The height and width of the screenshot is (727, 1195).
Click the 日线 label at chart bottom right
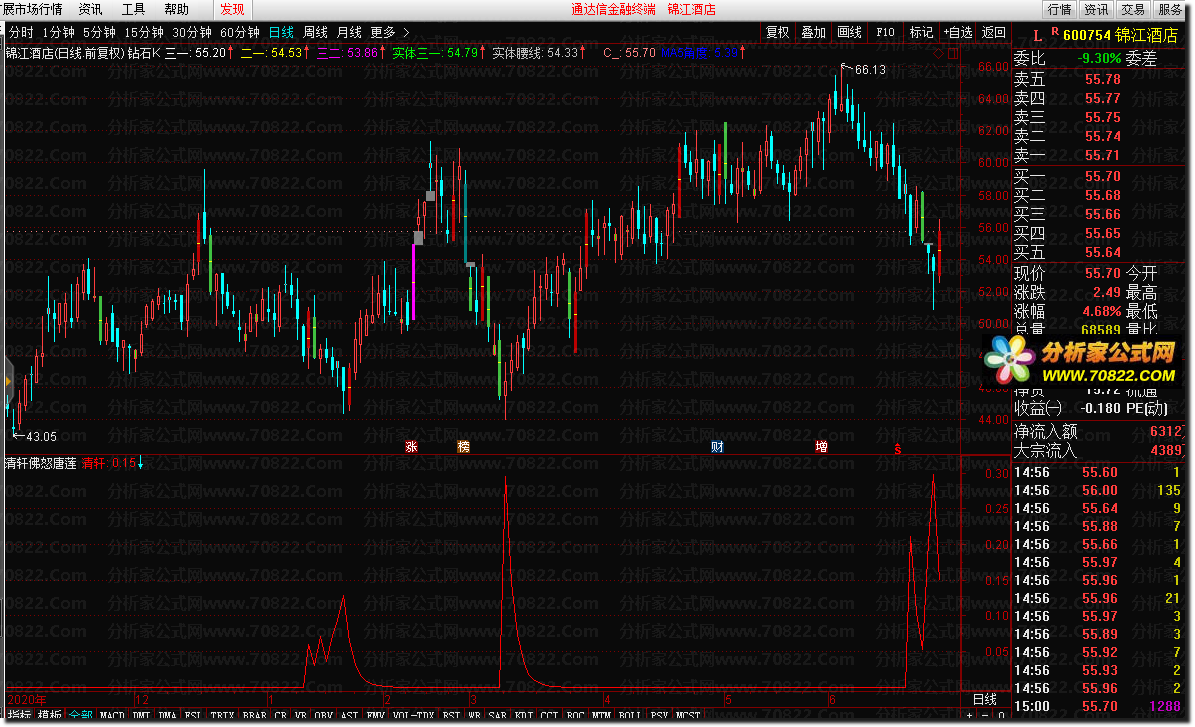click(x=985, y=699)
